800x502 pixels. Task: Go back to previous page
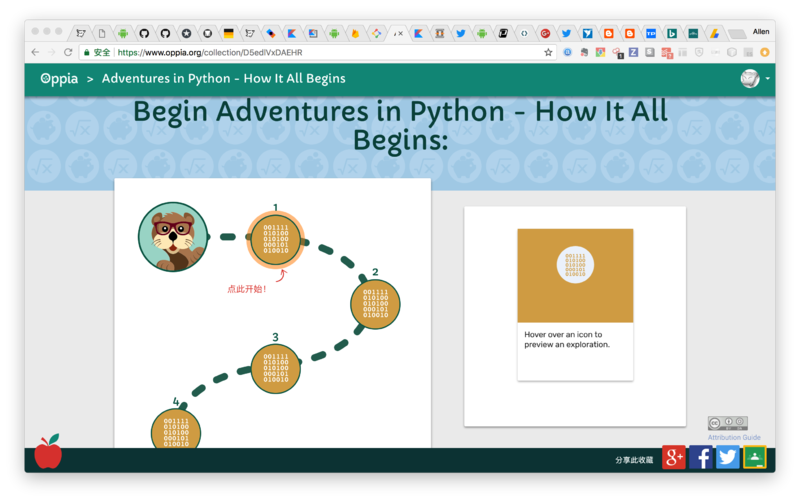point(36,52)
